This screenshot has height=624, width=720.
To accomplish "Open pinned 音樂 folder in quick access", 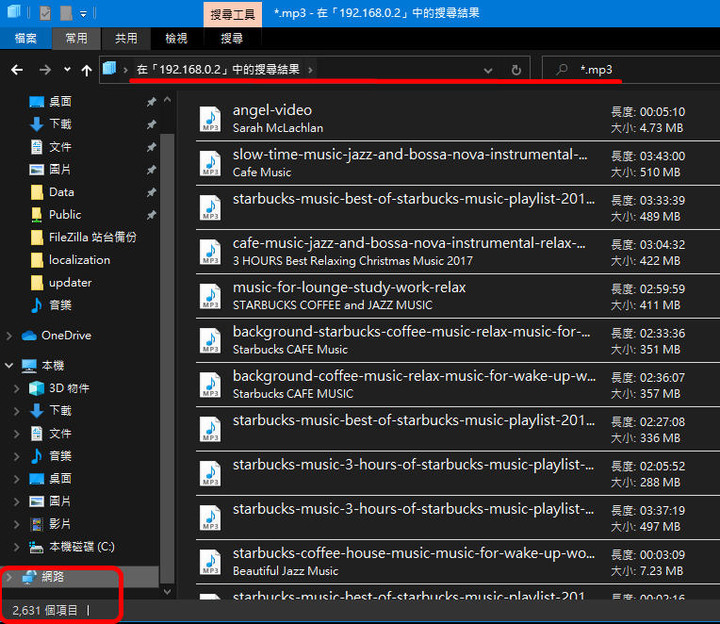I will (x=60, y=305).
